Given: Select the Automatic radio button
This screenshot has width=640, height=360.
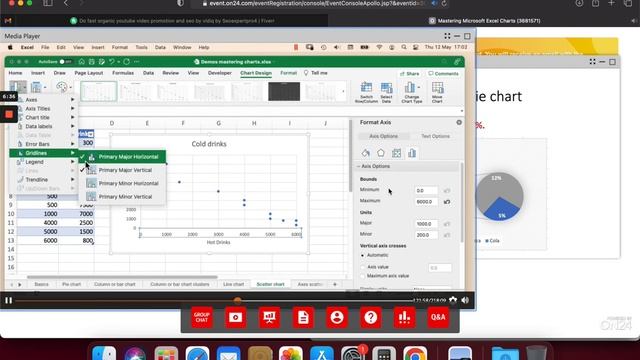Looking at the screenshot, I should pos(362,255).
